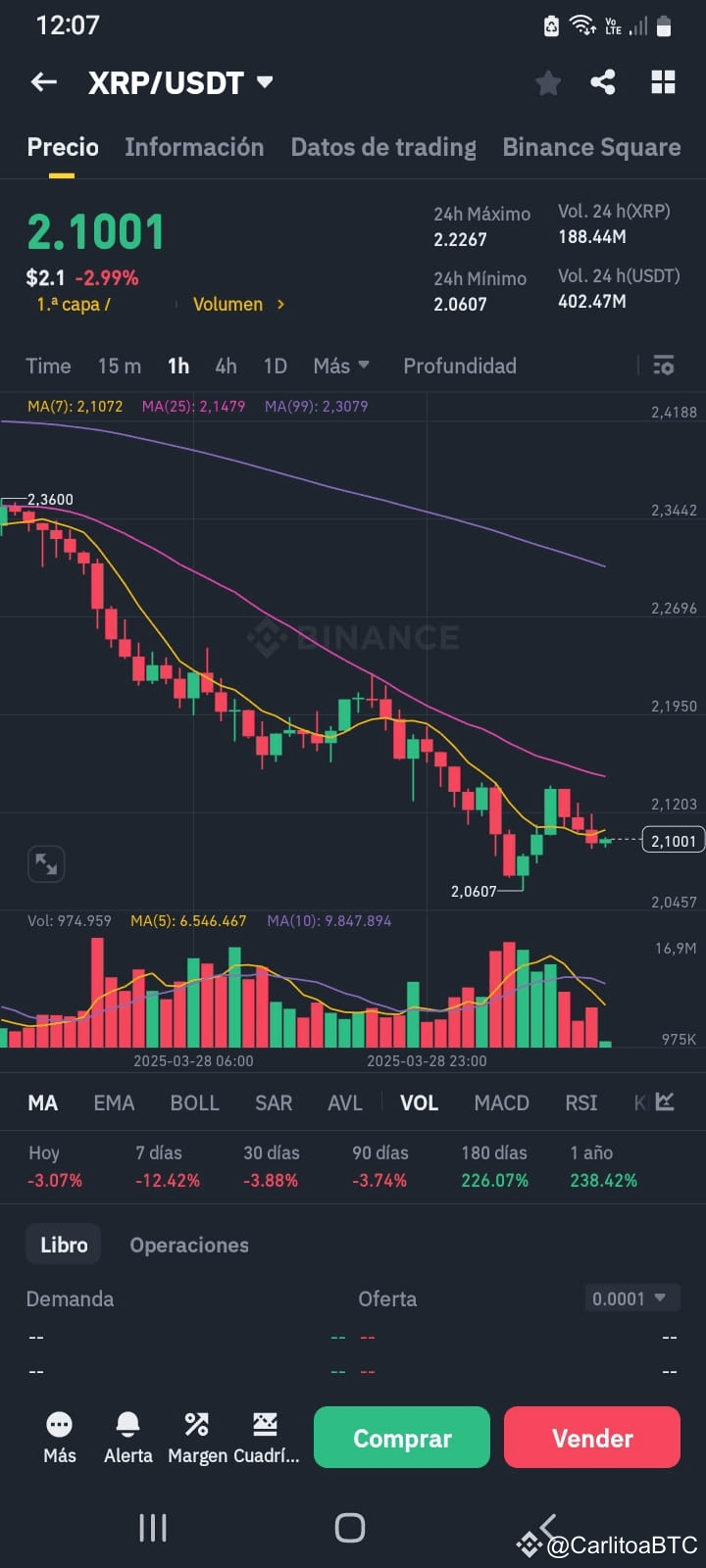The width and height of the screenshot is (706, 1568).
Task: Select the VOL indicator toggle
Action: pos(419,1102)
